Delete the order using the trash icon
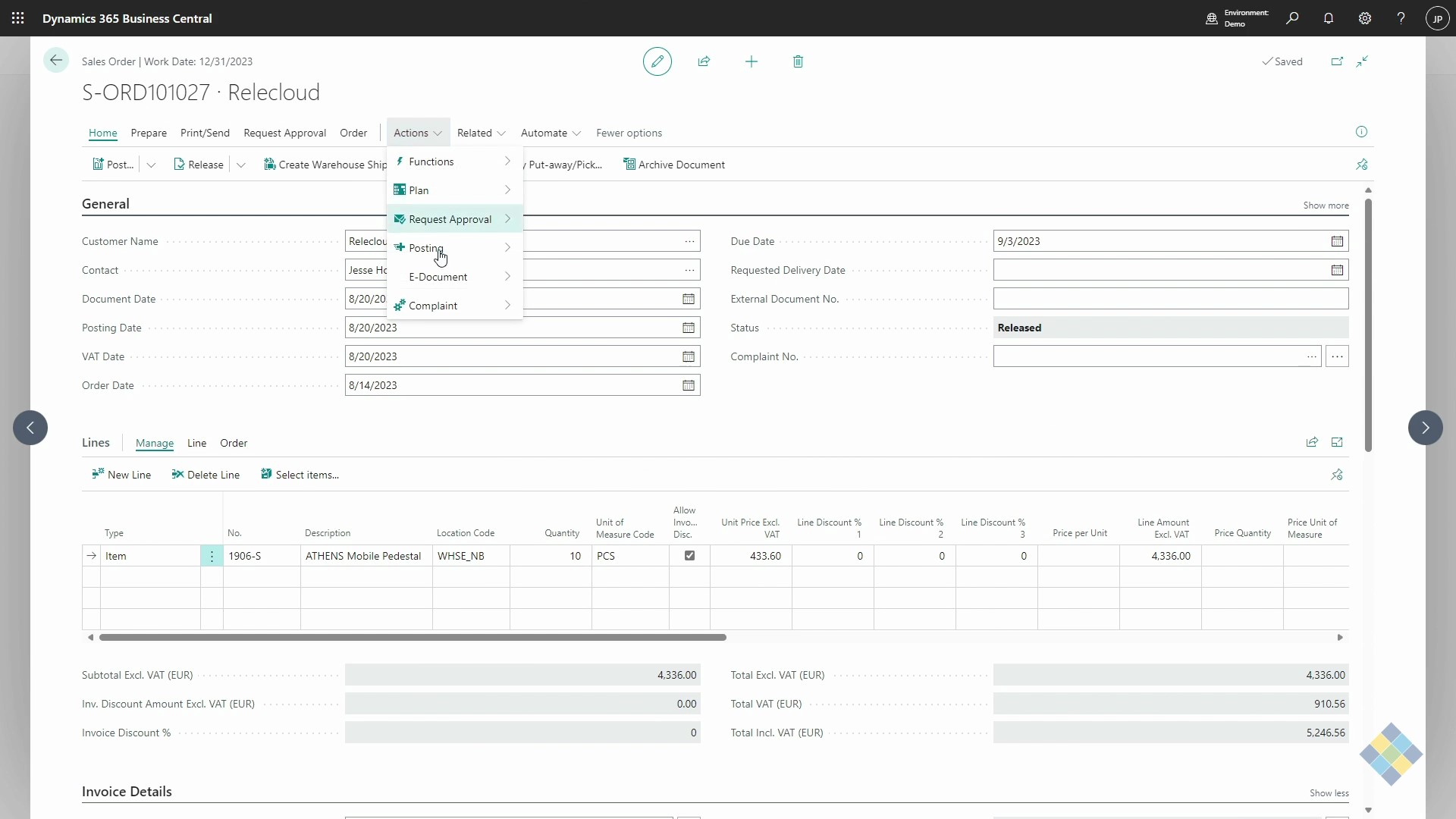Image resolution: width=1456 pixels, height=819 pixels. point(798,61)
